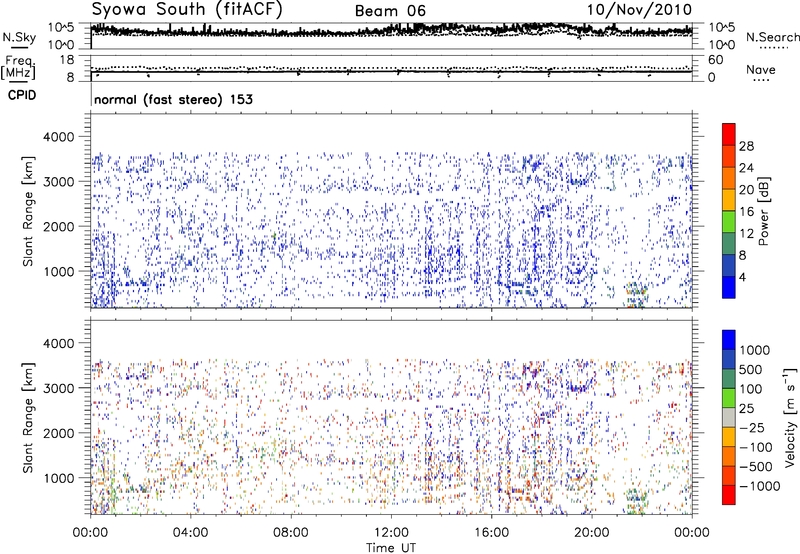
Task: Click the 'Velocity [m s-1]' color bar label
Action: [790, 417]
